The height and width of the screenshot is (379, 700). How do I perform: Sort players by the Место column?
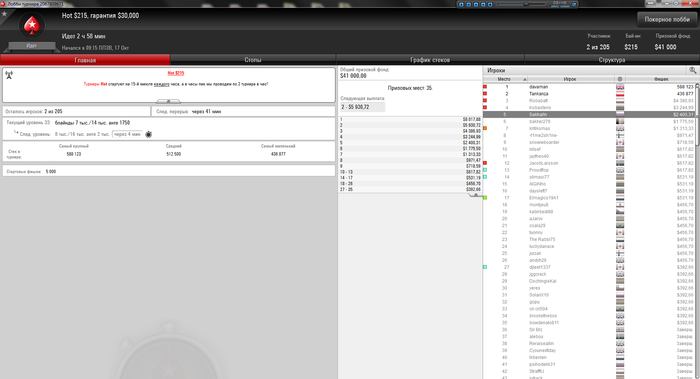click(x=505, y=79)
